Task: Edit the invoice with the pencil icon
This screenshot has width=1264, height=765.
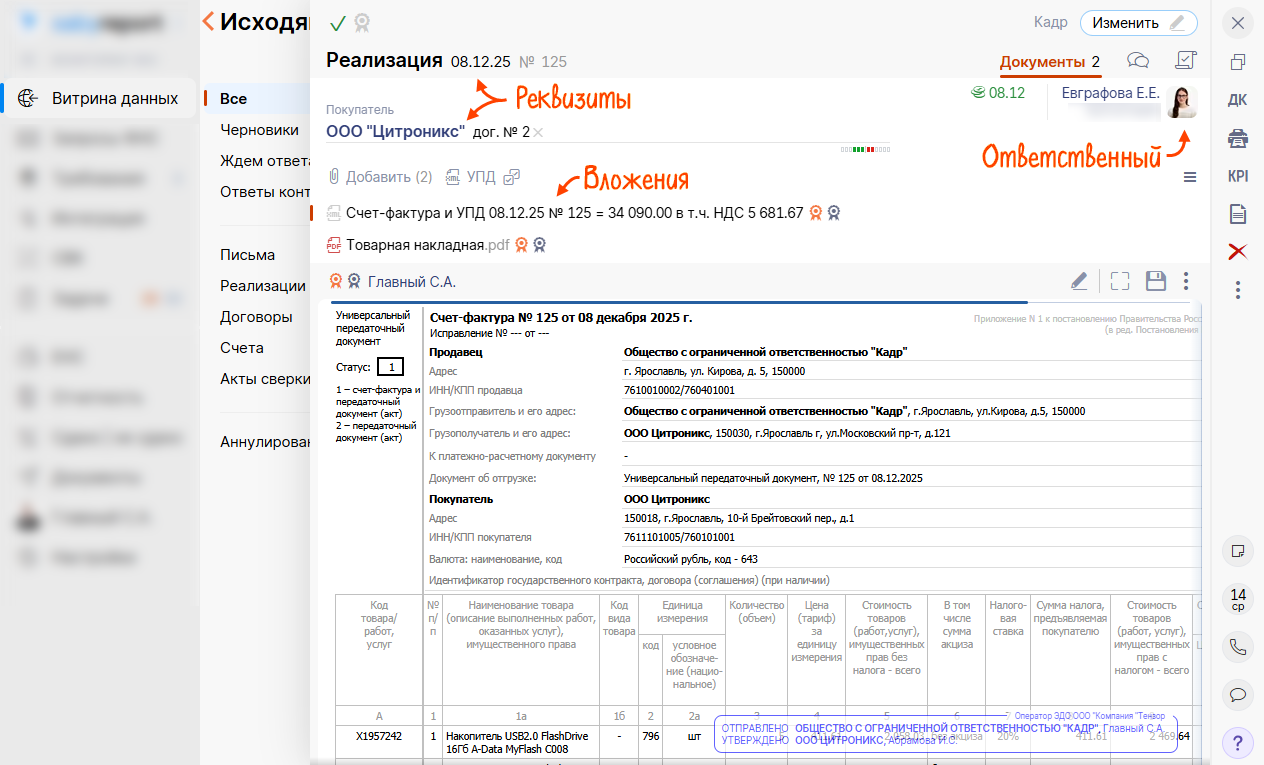Action: click(x=1079, y=281)
